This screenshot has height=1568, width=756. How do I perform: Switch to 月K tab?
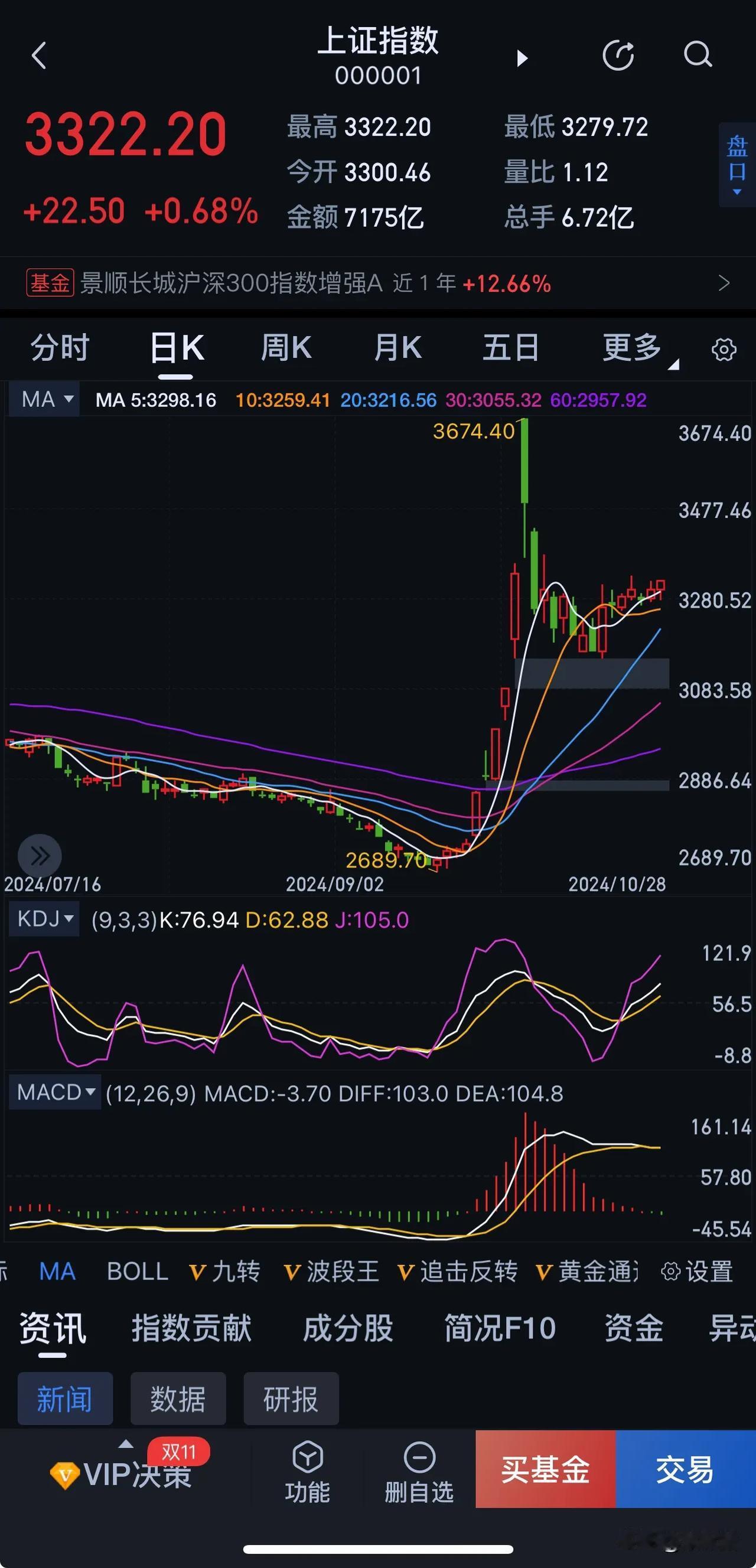[x=398, y=348]
